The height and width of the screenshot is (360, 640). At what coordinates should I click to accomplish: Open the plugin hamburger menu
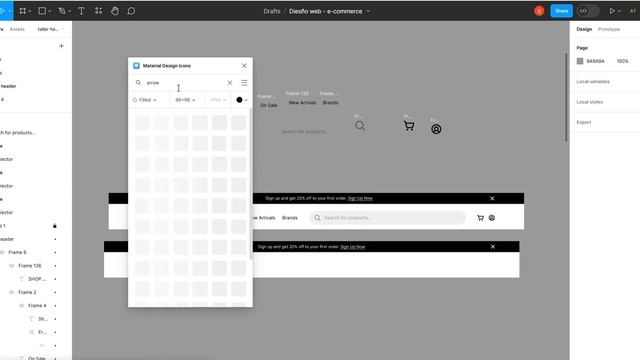(x=244, y=83)
